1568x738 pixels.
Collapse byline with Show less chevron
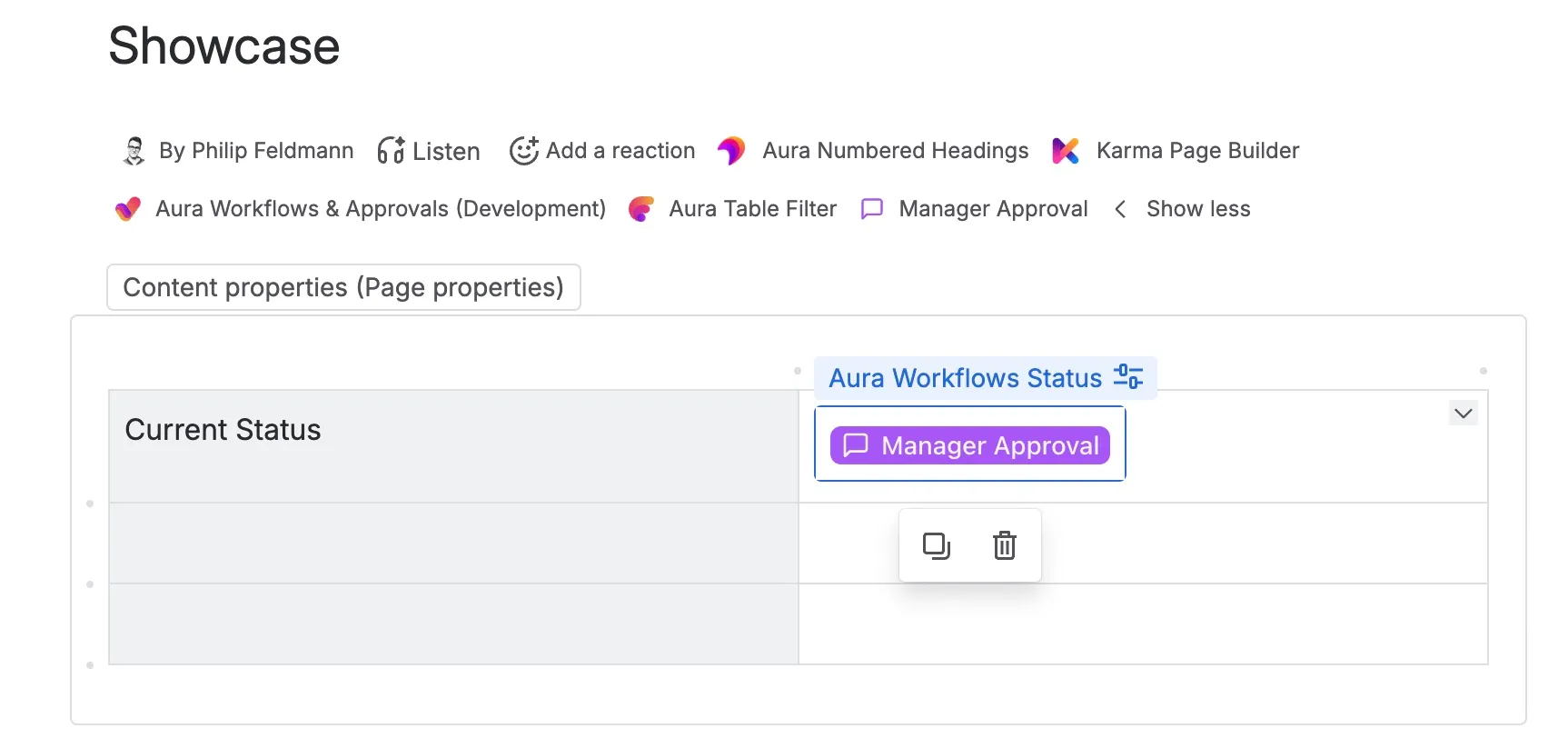[x=1120, y=209]
